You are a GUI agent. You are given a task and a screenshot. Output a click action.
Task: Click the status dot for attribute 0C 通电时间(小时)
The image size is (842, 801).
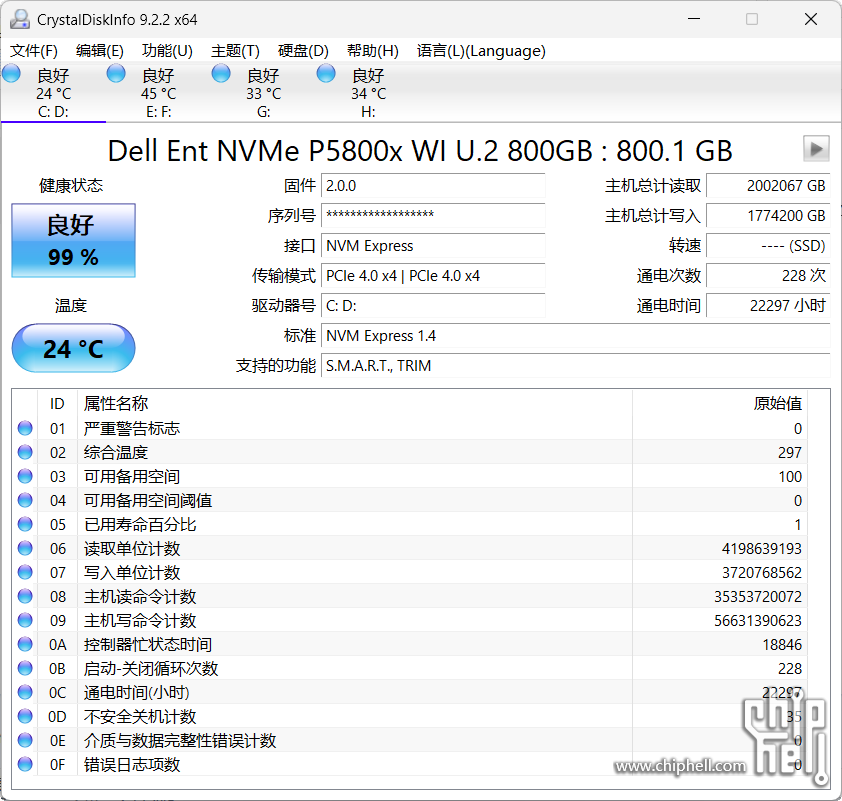25,692
